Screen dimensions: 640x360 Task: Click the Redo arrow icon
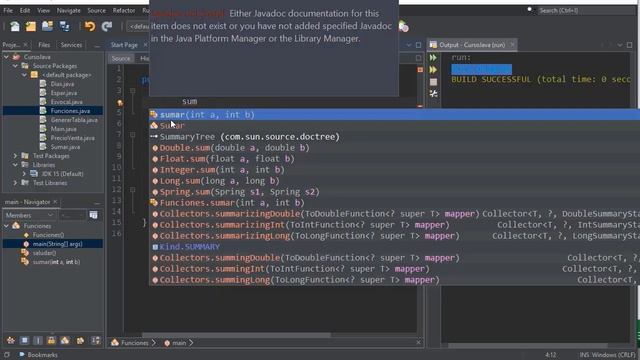coord(107,27)
